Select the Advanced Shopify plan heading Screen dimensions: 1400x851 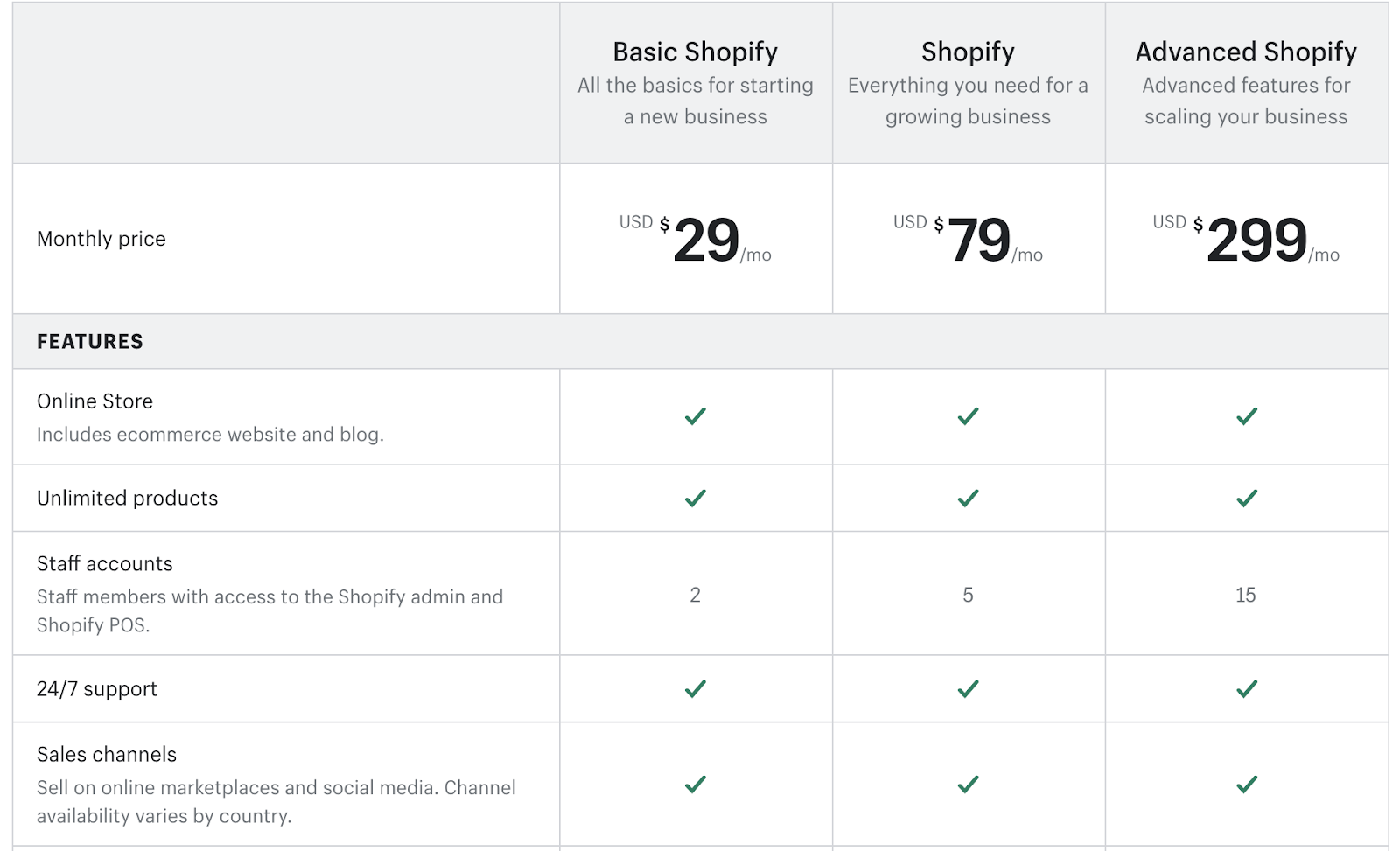coord(1246,52)
